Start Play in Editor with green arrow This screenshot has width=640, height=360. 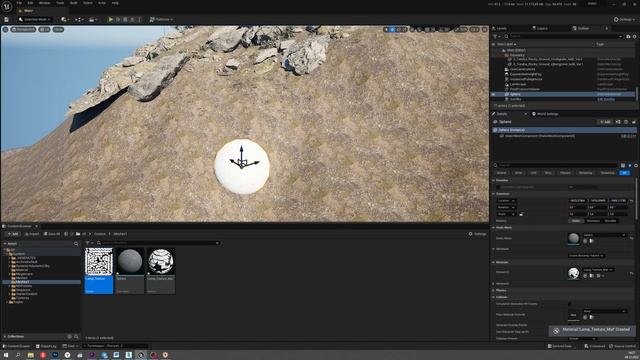(x=110, y=19)
